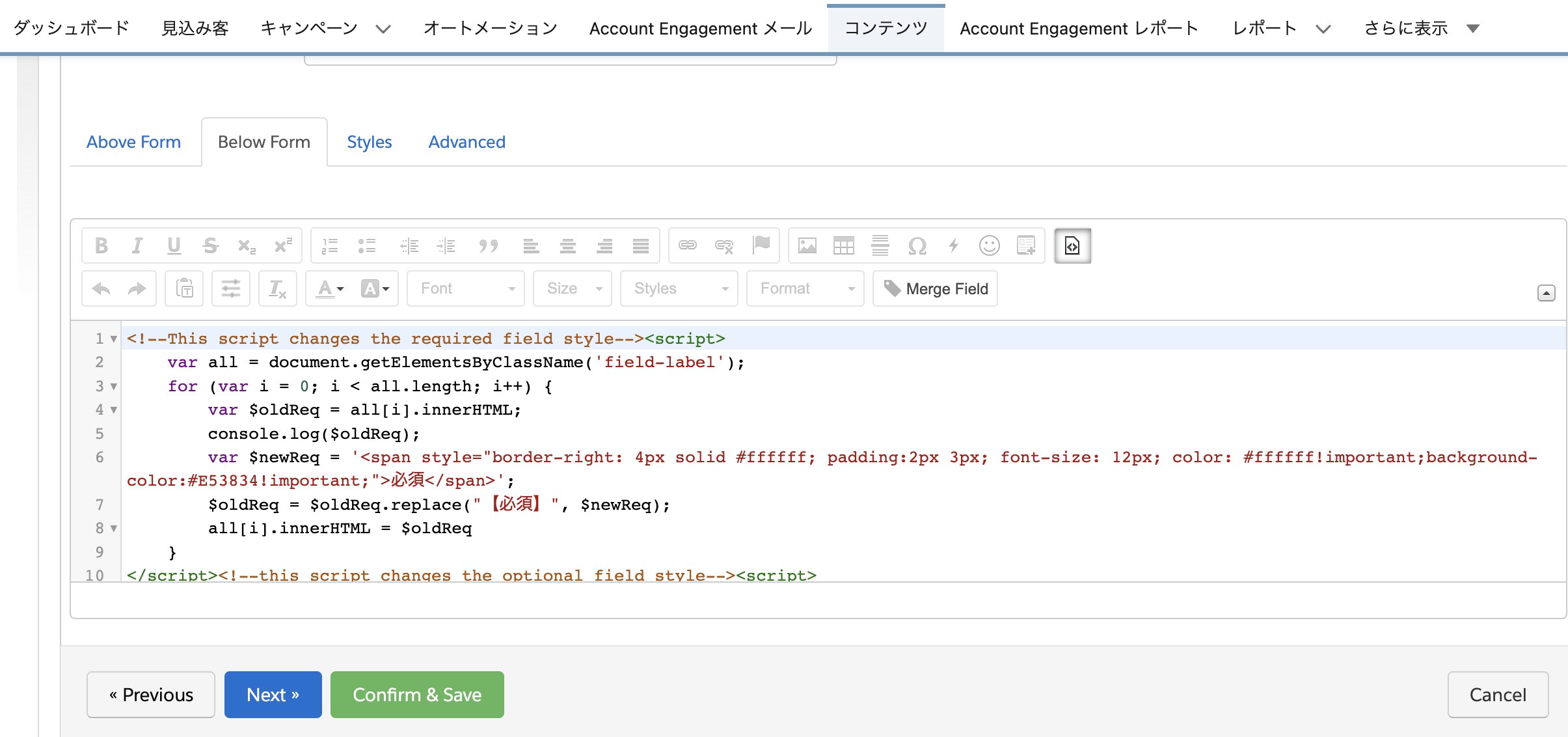The height and width of the screenshot is (737, 1568).
Task: Apply superscript formatting
Action: pyautogui.click(x=283, y=245)
